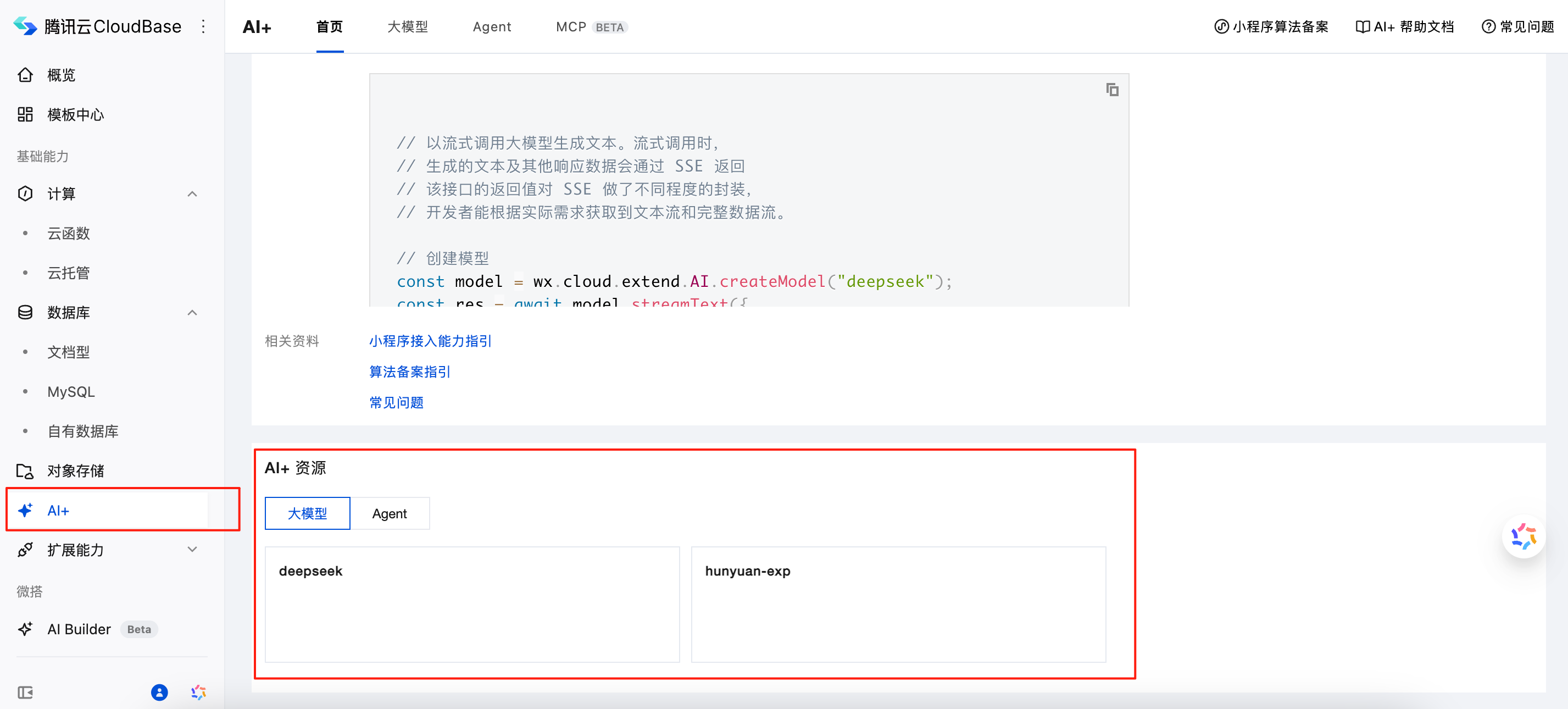Switch to the 大模型 top tab

pos(408,27)
